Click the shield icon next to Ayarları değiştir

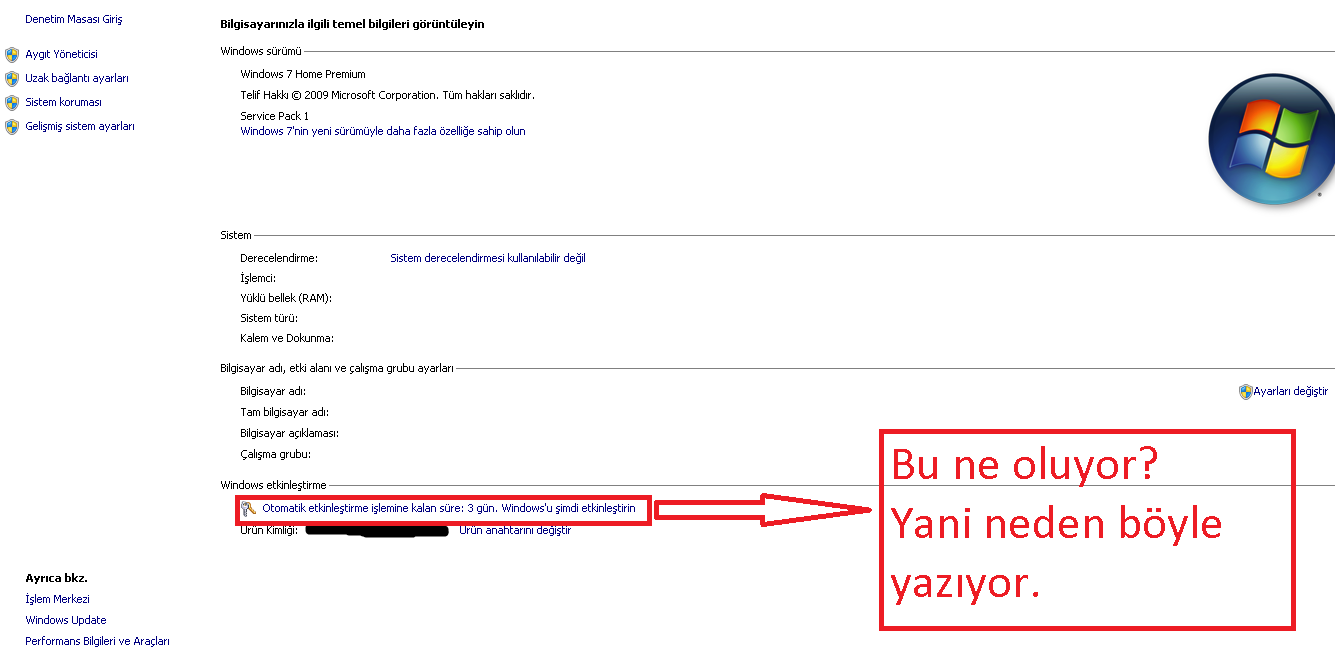[1245, 392]
